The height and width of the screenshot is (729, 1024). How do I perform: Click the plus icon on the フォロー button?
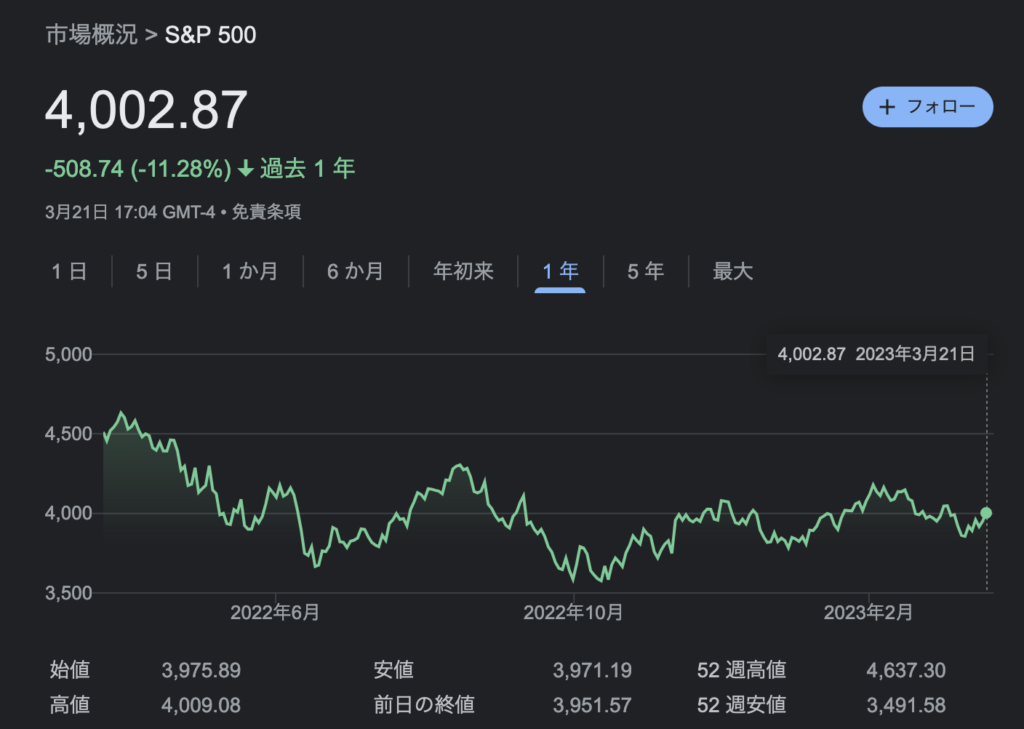886,107
